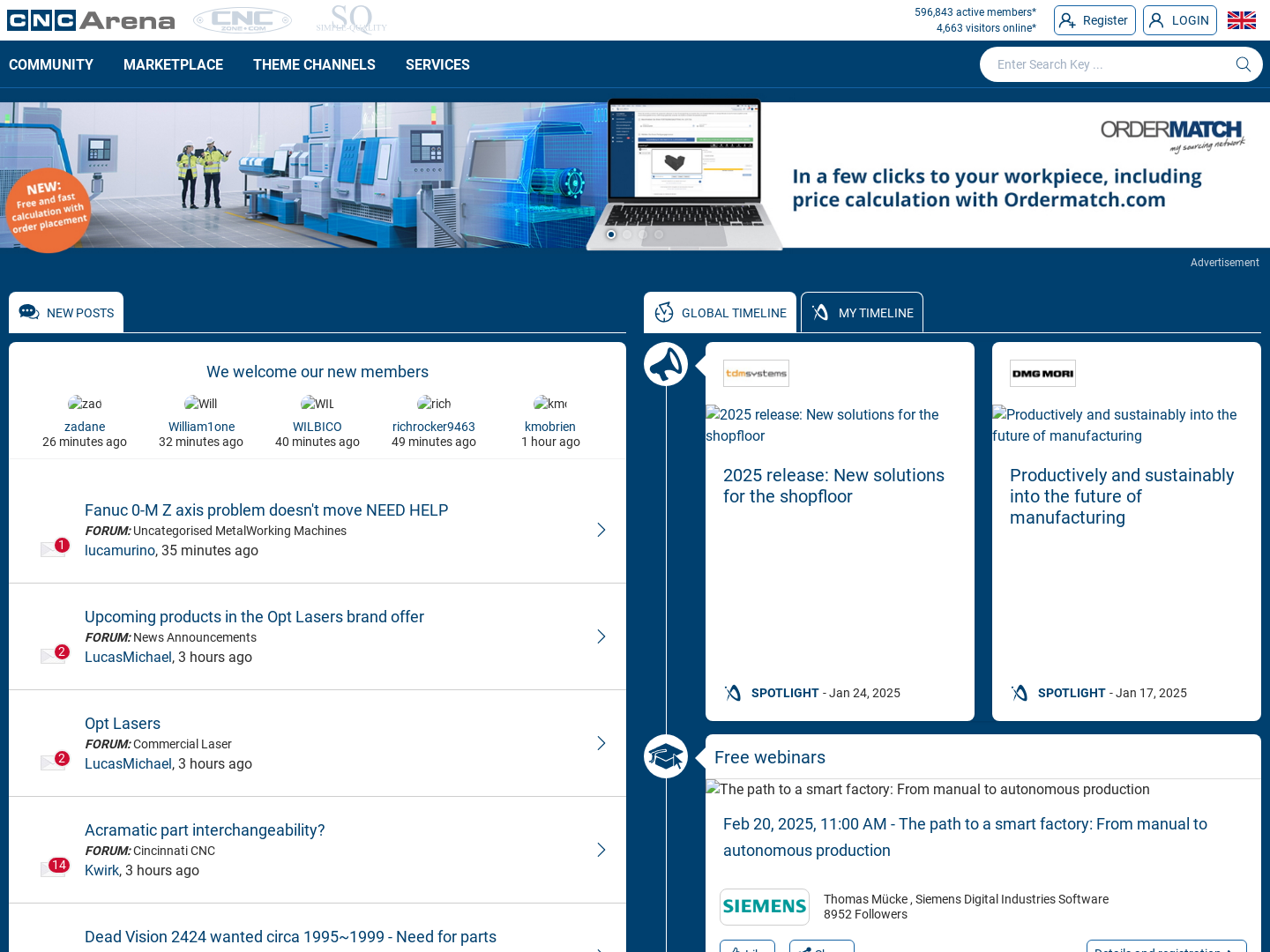Open the SQ Simple Quality logo

(352, 19)
